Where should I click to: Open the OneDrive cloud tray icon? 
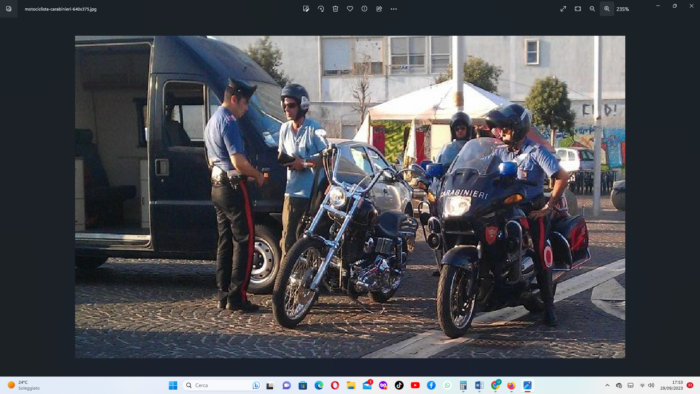619,386
